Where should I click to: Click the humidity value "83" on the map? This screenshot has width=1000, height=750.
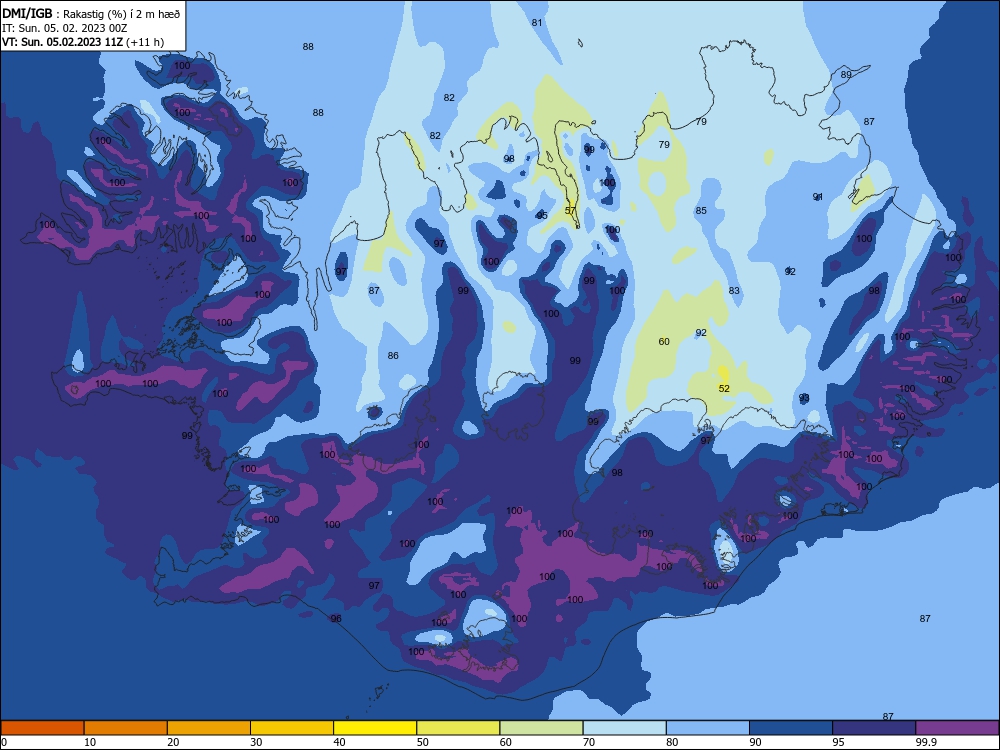click(x=734, y=291)
